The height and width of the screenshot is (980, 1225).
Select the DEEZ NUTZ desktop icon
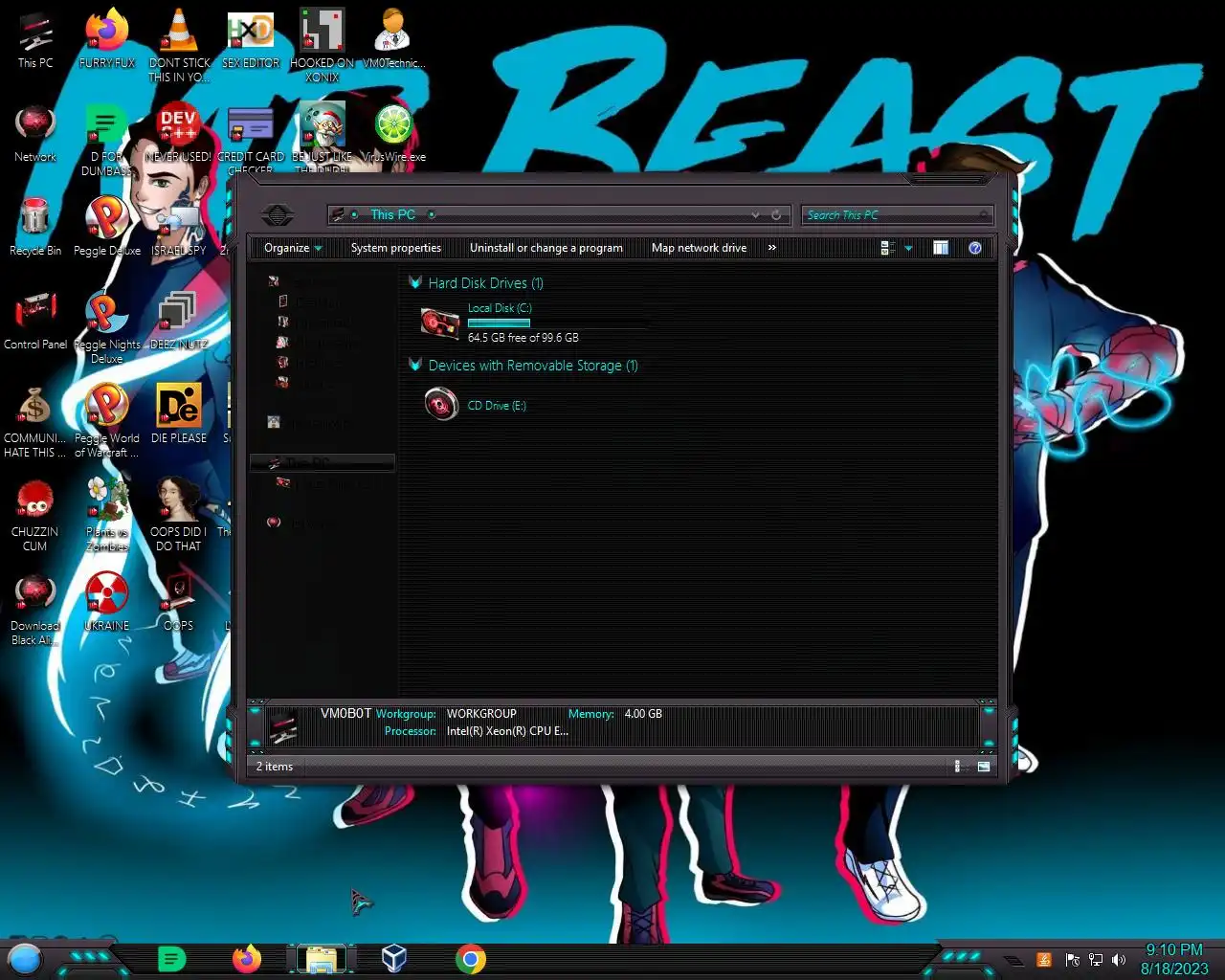[x=178, y=320]
